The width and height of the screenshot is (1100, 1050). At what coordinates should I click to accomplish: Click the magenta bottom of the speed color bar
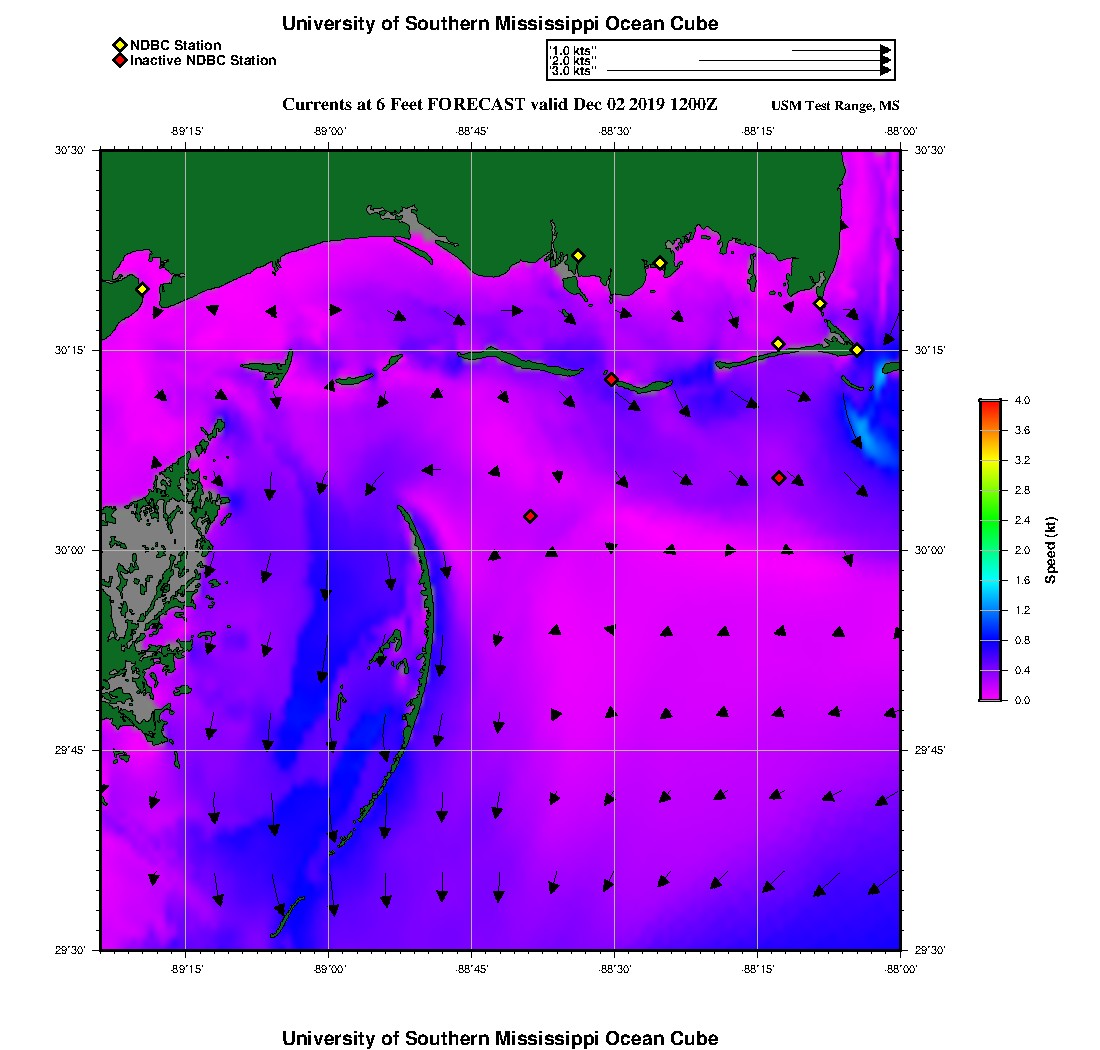pos(991,693)
